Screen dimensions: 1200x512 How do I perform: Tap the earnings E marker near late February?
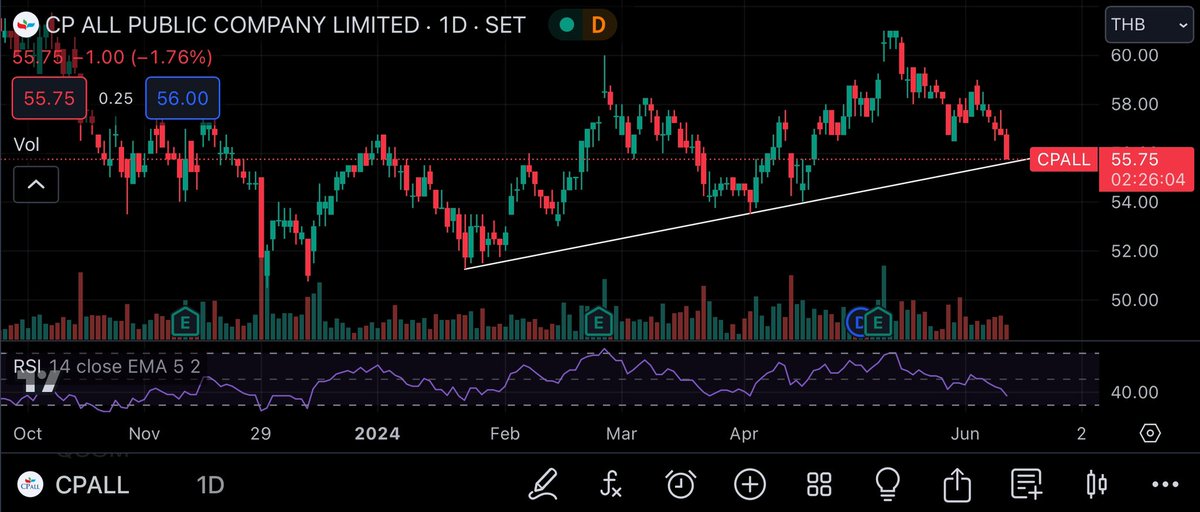(598, 322)
